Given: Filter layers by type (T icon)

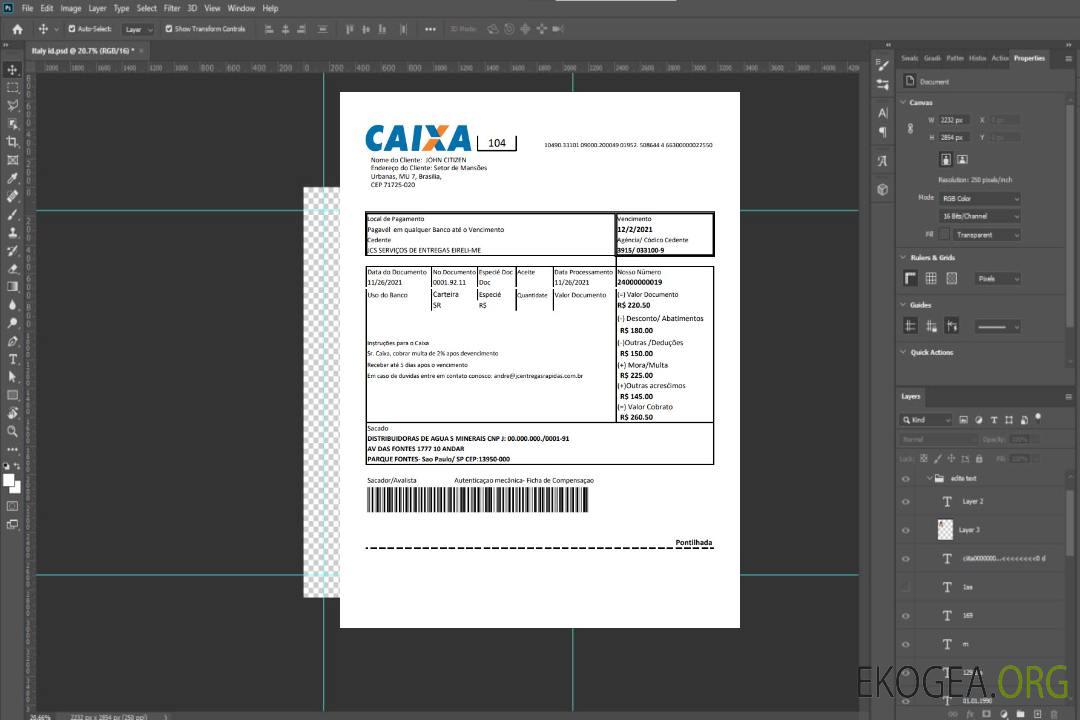Looking at the screenshot, I should (994, 420).
